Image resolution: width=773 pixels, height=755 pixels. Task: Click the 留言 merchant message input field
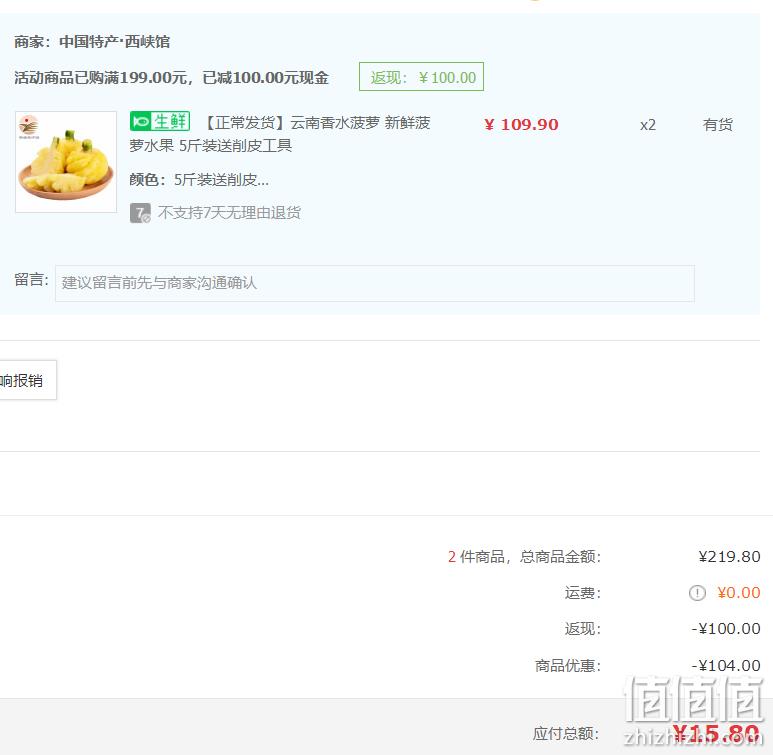point(375,283)
